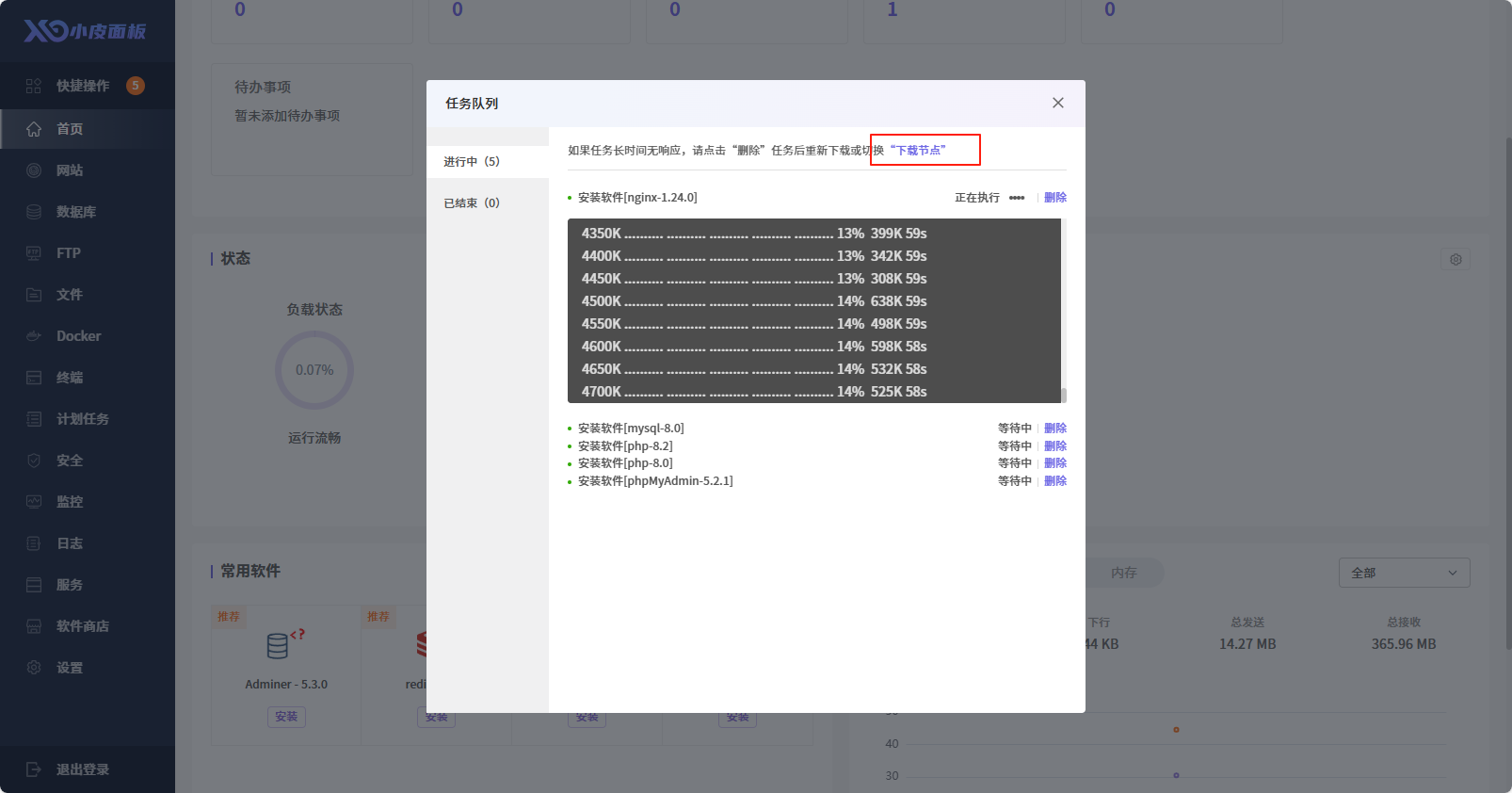Click the install log scrollbar

(x=1064, y=396)
